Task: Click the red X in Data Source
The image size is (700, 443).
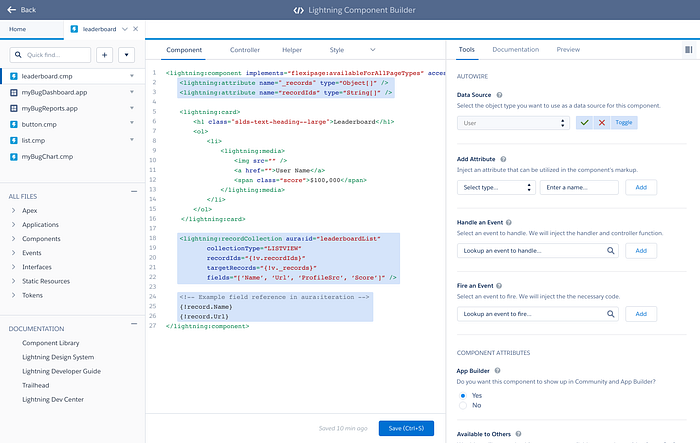Action: 601,122
